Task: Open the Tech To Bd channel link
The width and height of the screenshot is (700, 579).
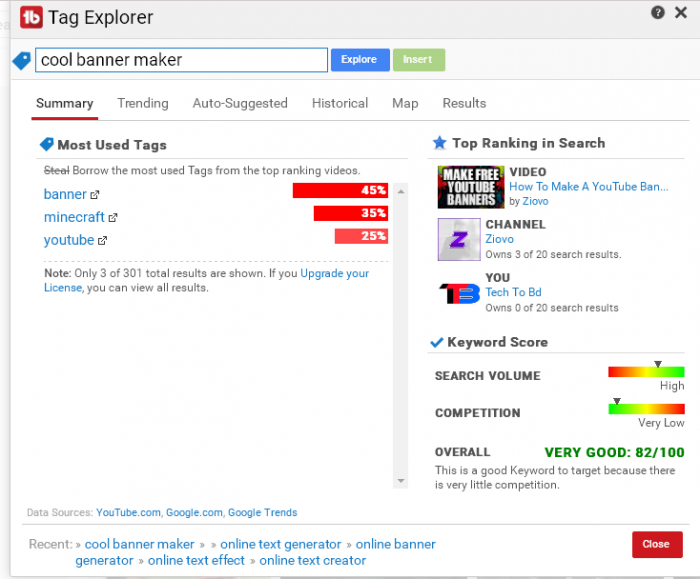Action: [x=513, y=292]
